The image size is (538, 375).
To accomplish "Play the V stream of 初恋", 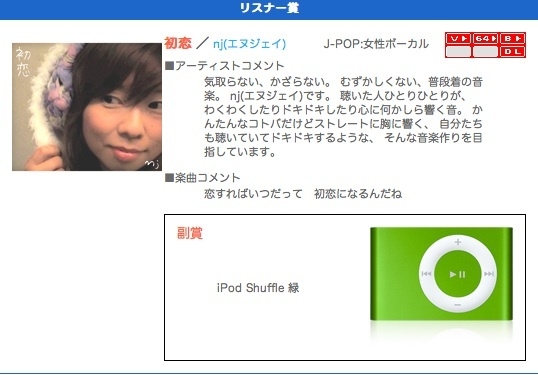I will (459, 39).
